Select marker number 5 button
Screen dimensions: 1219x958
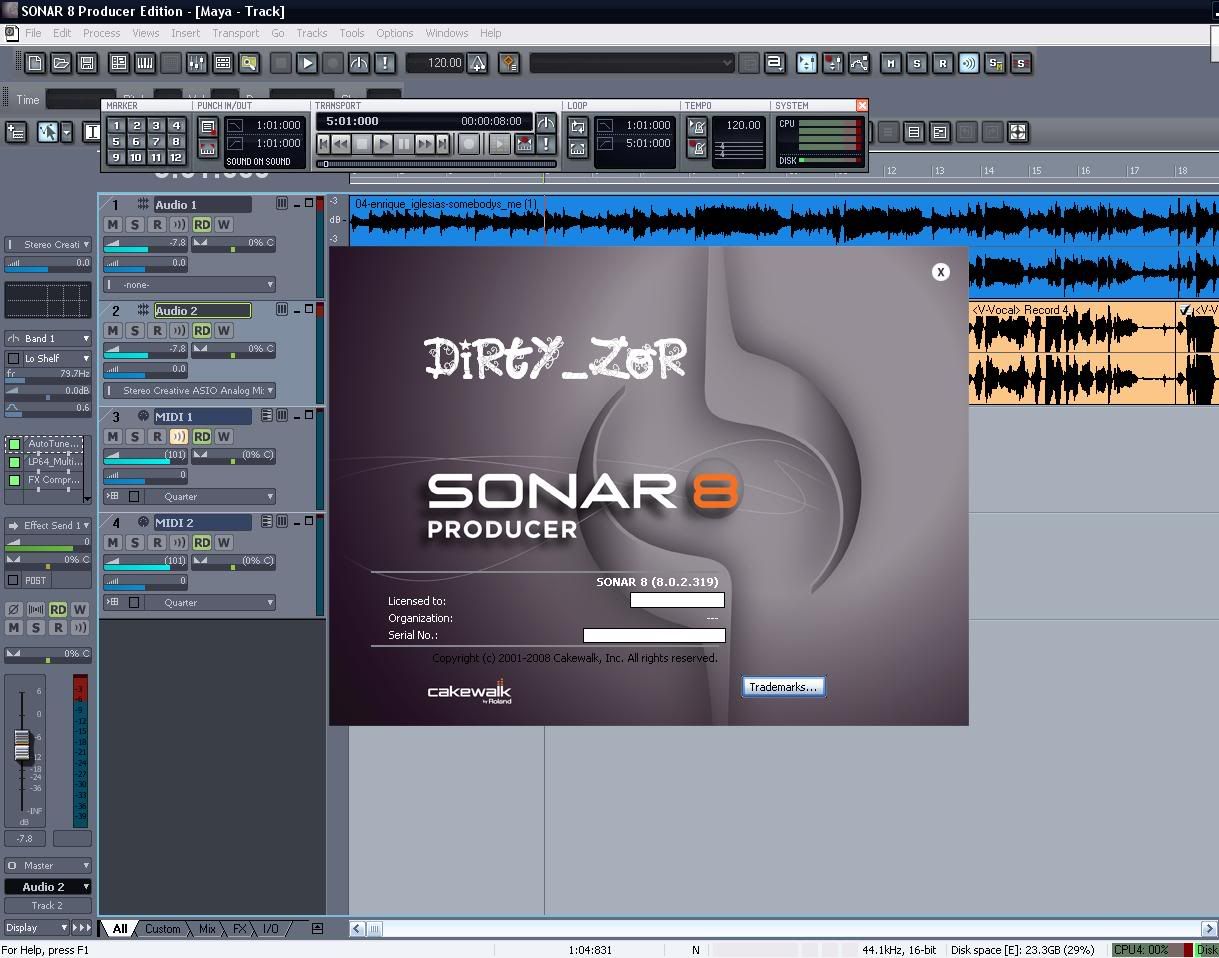click(116, 142)
